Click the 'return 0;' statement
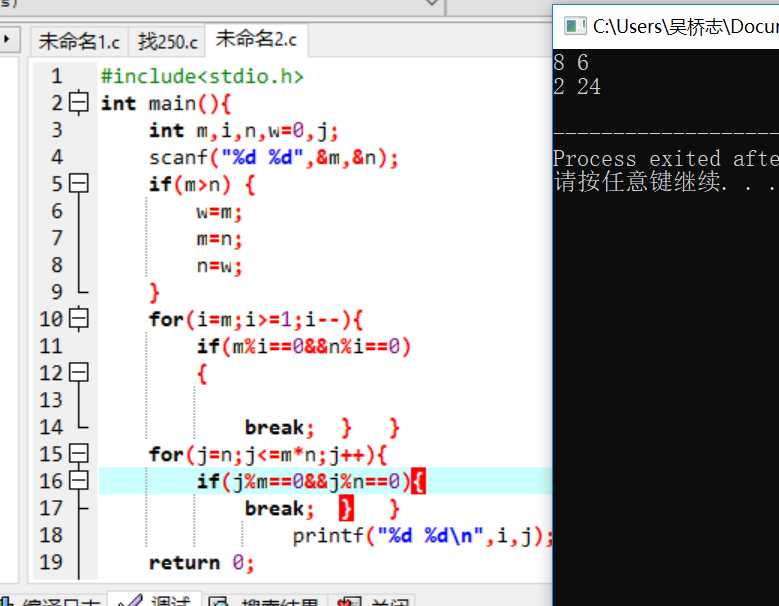 pyautogui.click(x=202, y=563)
